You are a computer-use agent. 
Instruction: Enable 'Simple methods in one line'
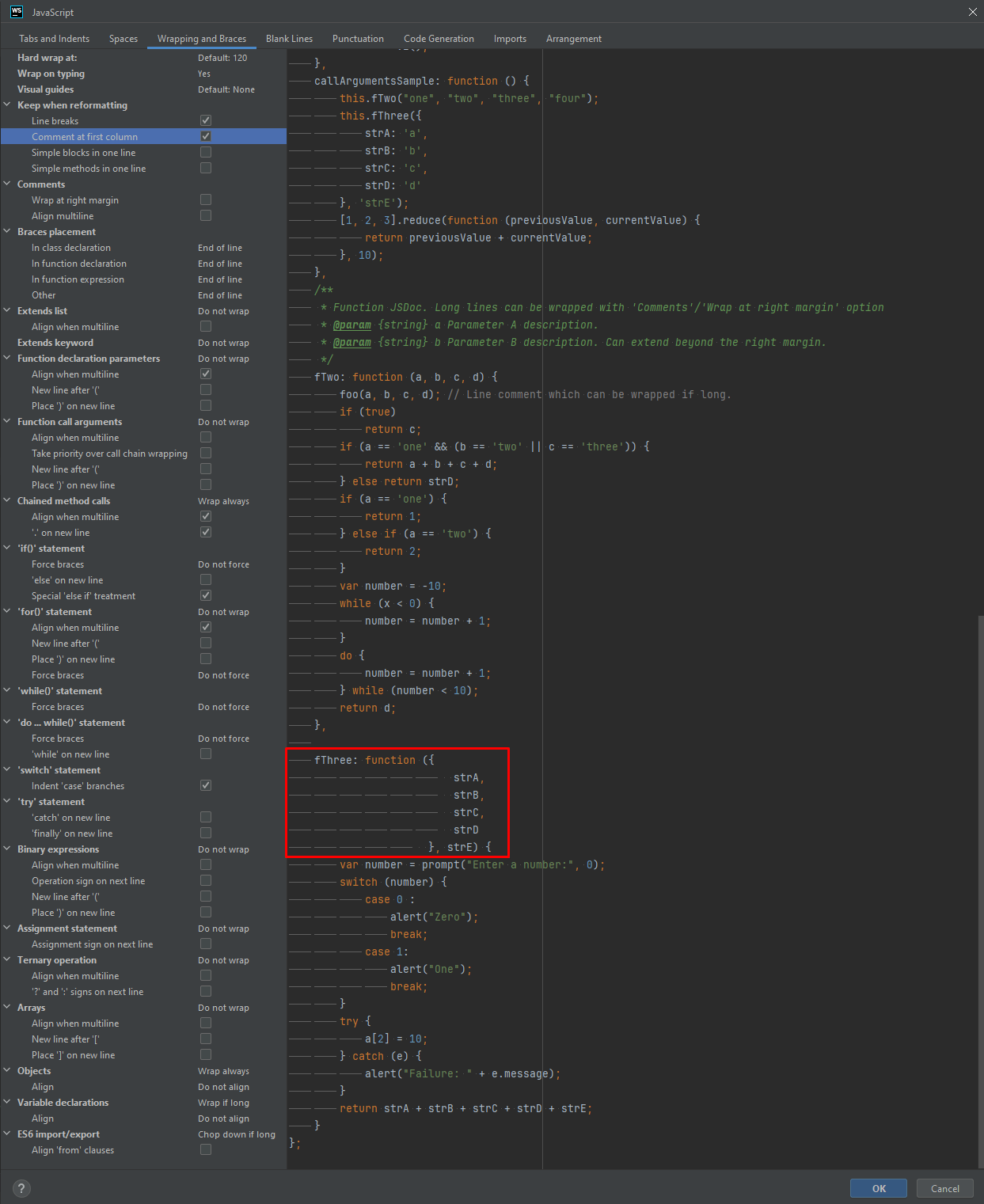point(205,167)
